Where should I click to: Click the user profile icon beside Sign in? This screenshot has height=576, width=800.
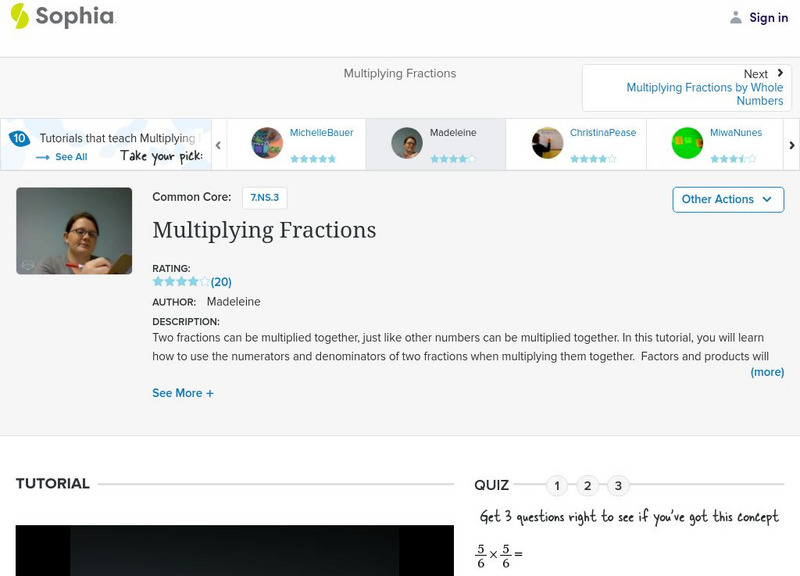[x=736, y=17]
